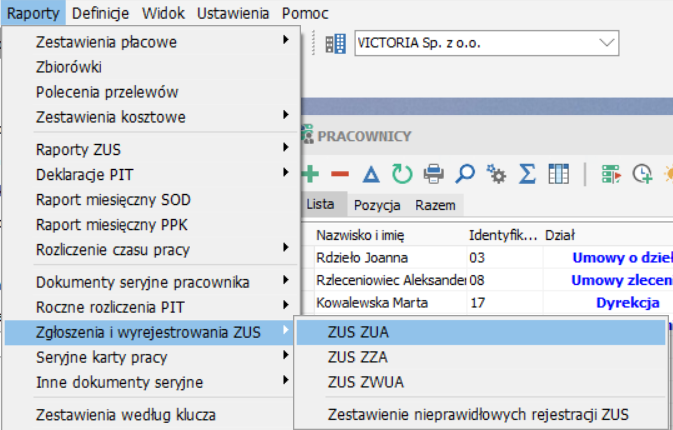The width and height of the screenshot is (673, 430).
Task: Choose ZUS ZZA from submenu
Action: coord(481,357)
